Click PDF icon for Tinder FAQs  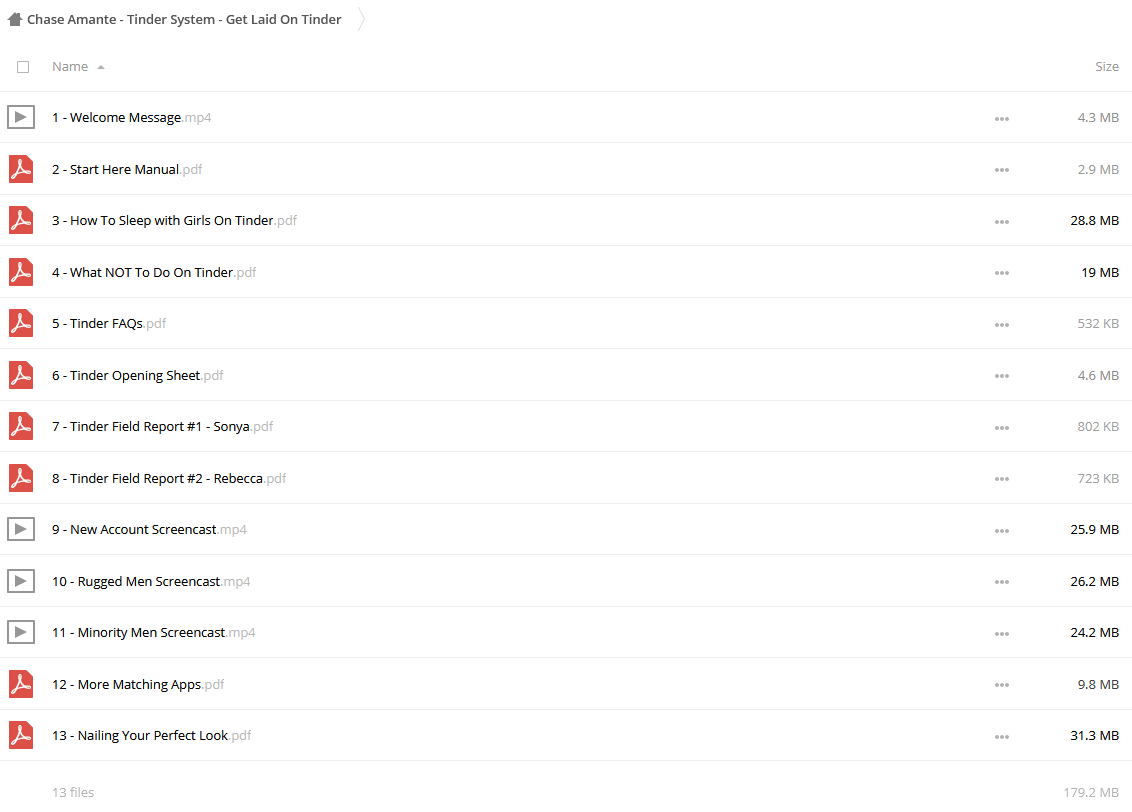point(21,323)
